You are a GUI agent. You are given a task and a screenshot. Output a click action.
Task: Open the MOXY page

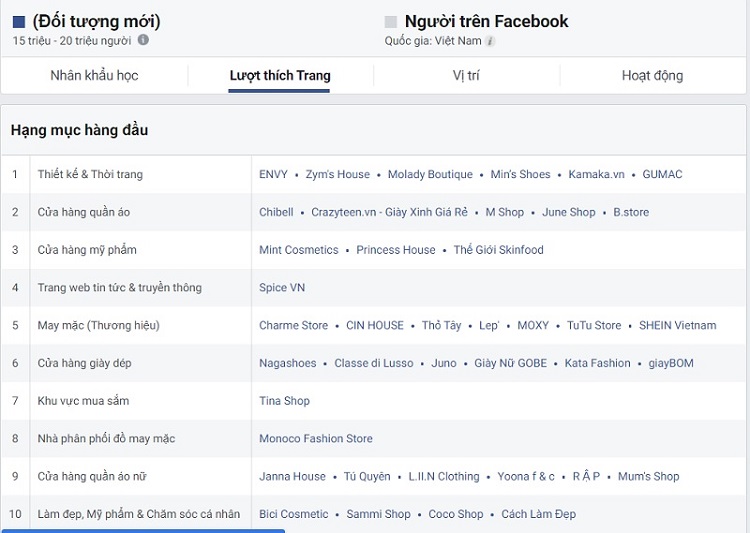pyautogui.click(x=533, y=325)
